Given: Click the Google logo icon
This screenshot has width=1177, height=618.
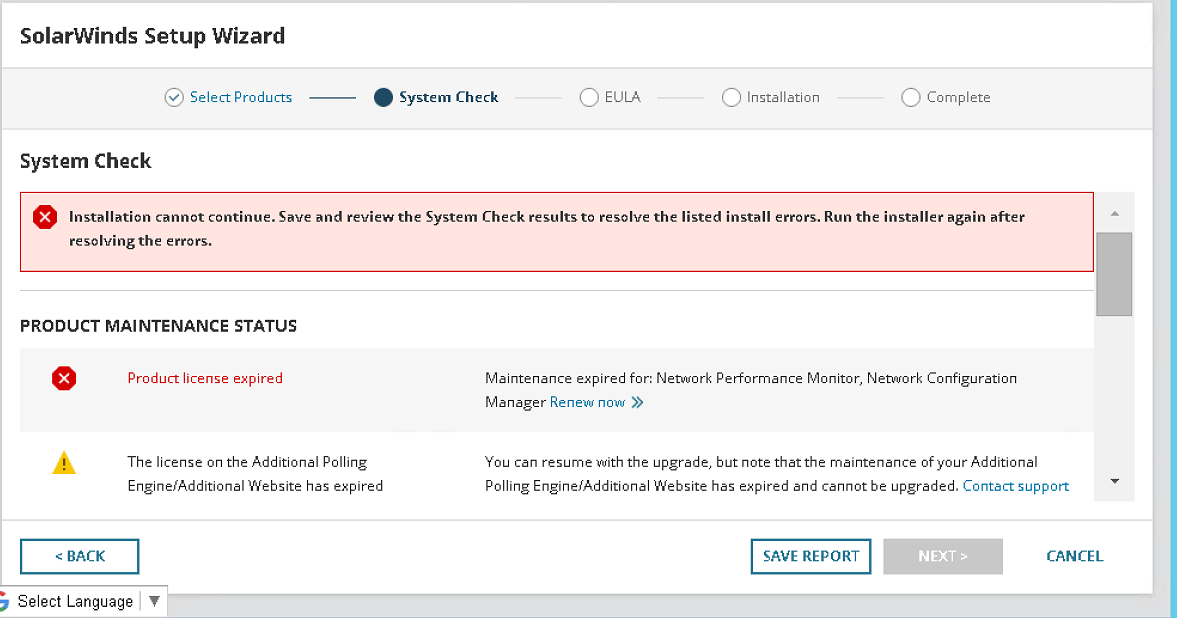Looking at the screenshot, I should click(x=4, y=601).
